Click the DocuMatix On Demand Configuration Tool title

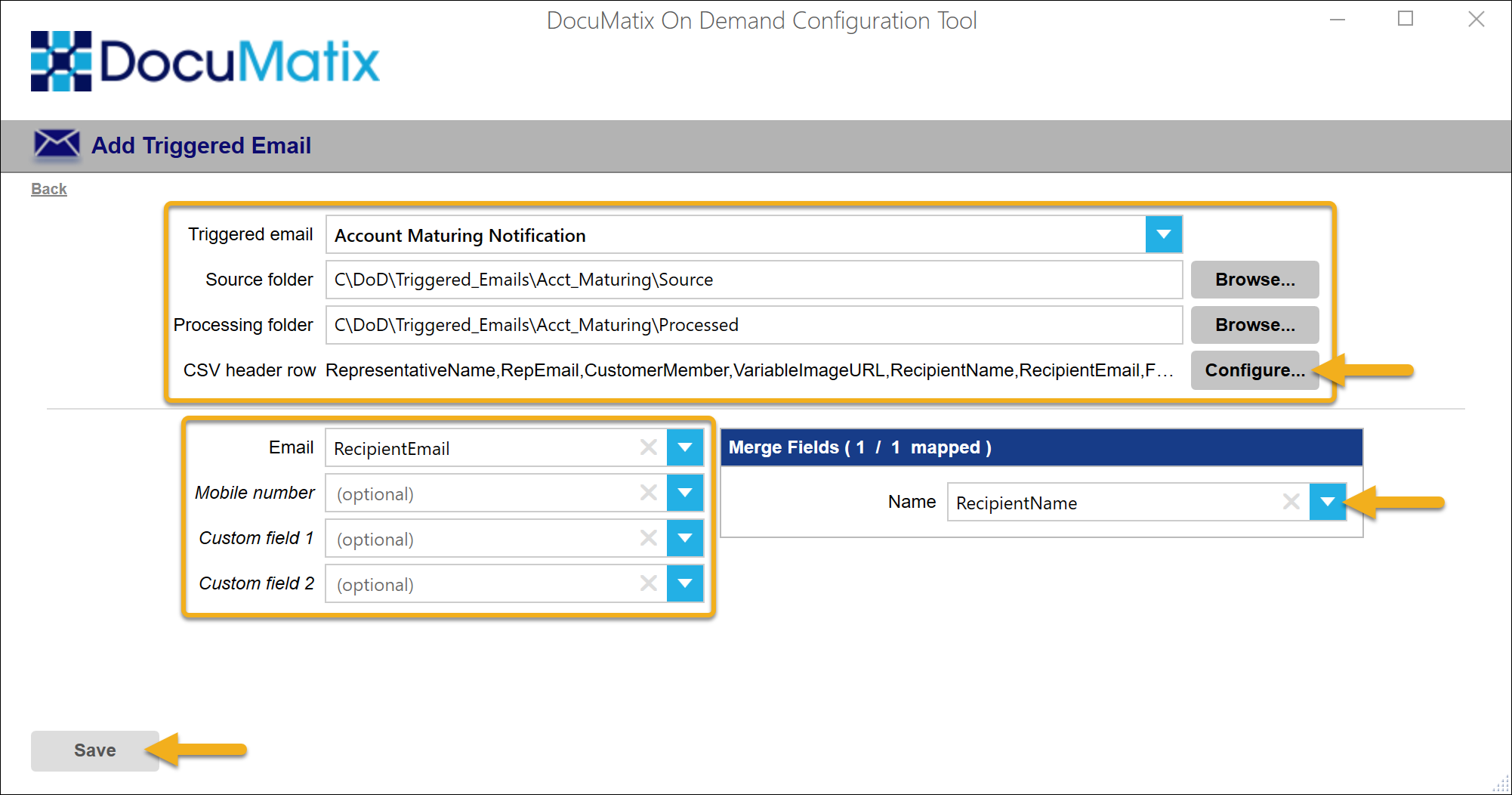pyautogui.click(x=761, y=20)
